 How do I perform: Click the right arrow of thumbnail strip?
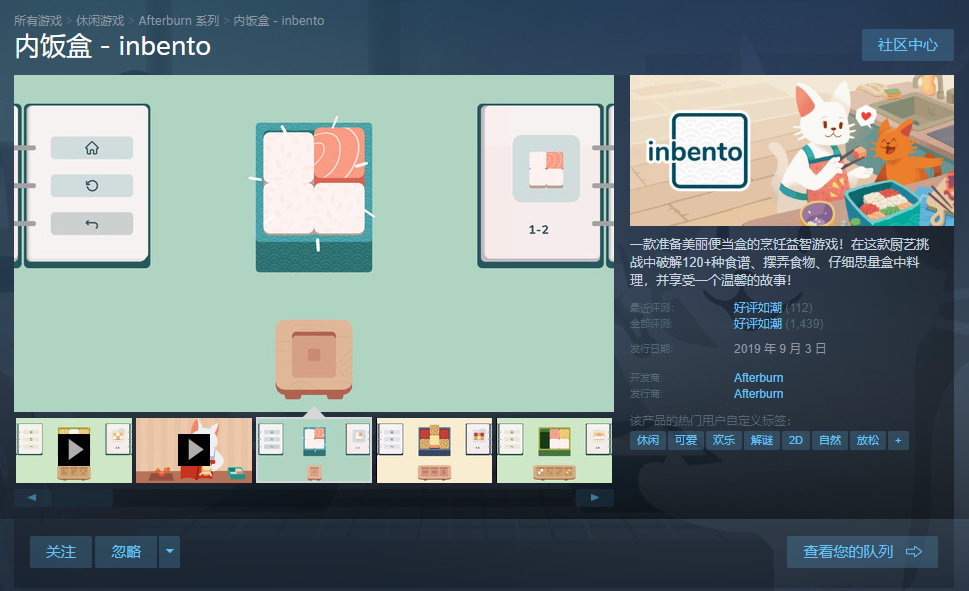click(595, 497)
